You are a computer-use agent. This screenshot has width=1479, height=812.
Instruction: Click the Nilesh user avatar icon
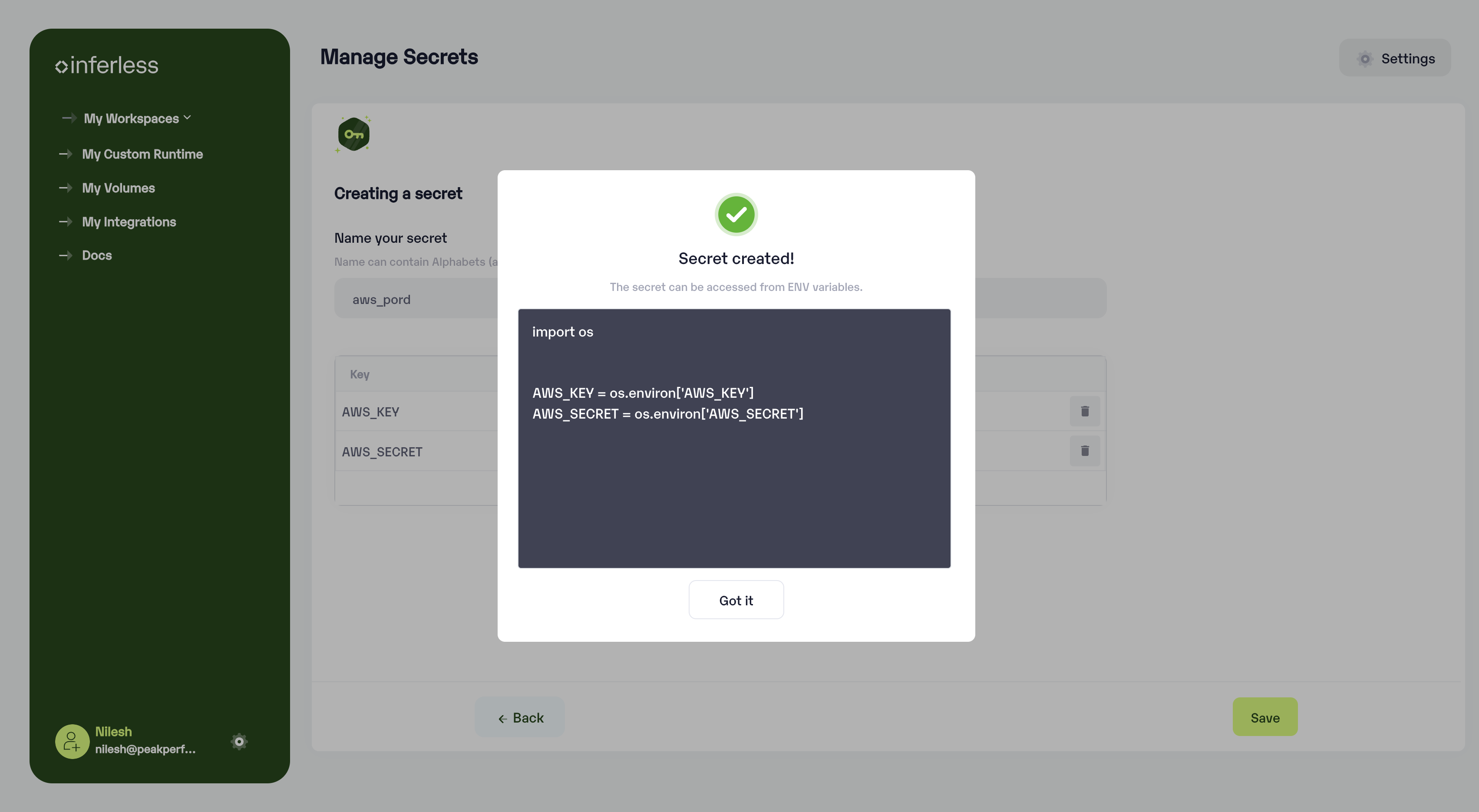(72, 741)
